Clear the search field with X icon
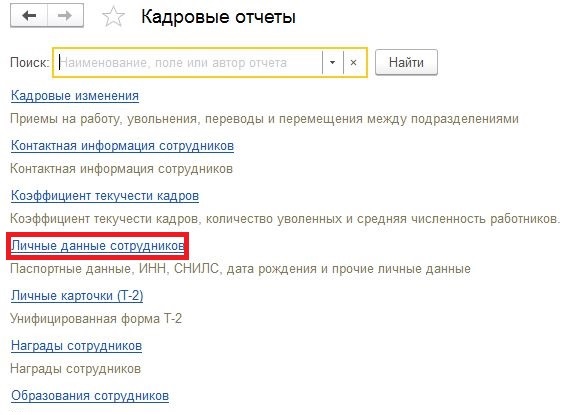This screenshot has width=575, height=415. click(354, 63)
